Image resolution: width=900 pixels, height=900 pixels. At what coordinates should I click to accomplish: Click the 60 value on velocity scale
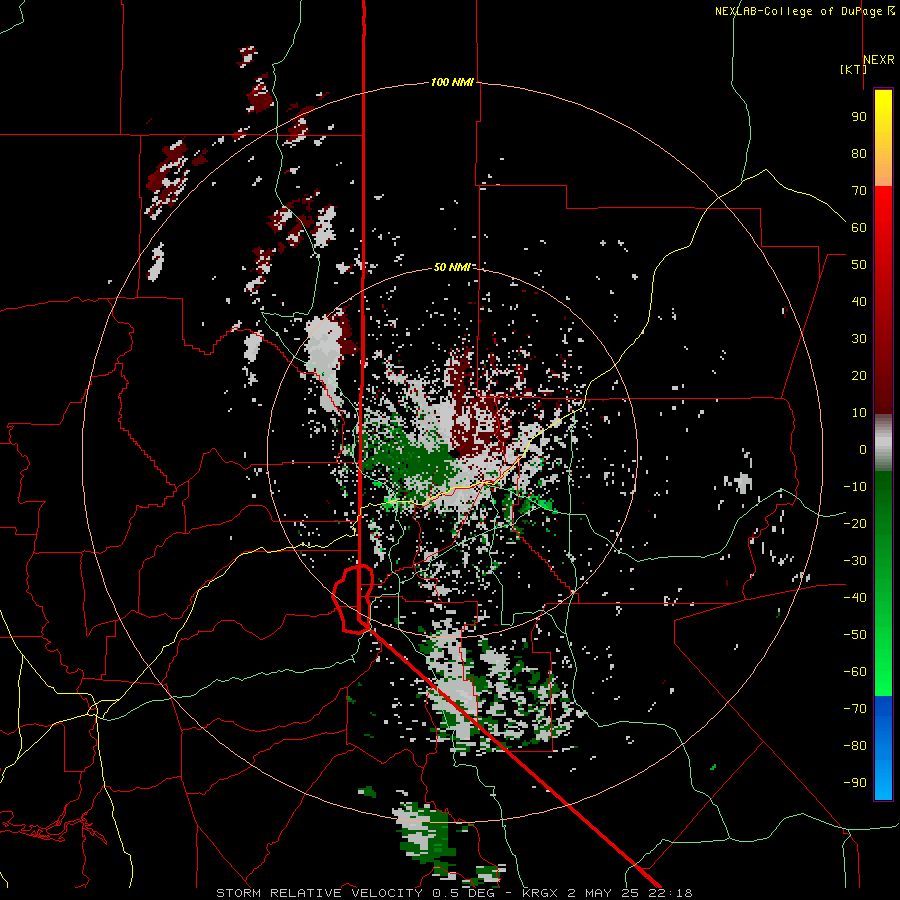[x=859, y=228]
